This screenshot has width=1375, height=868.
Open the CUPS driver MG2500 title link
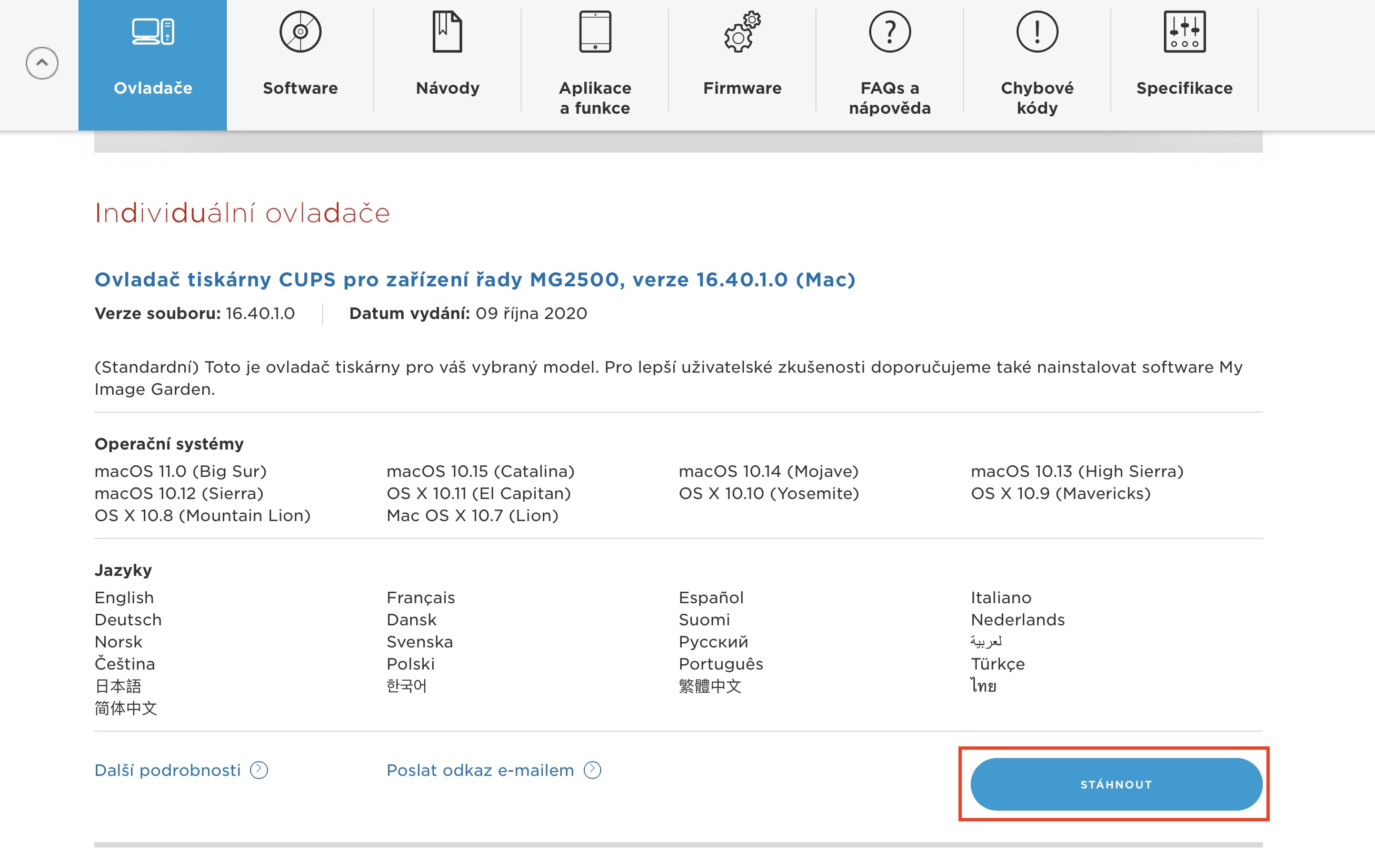pyautogui.click(x=474, y=280)
